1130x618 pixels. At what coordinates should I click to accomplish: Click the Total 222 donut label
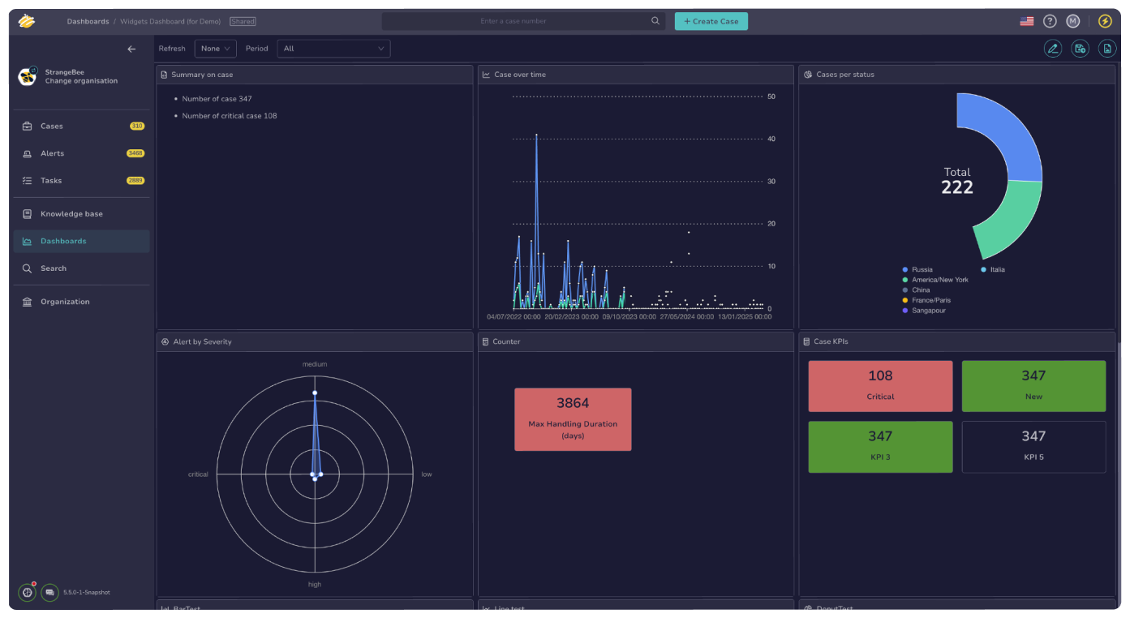click(957, 181)
